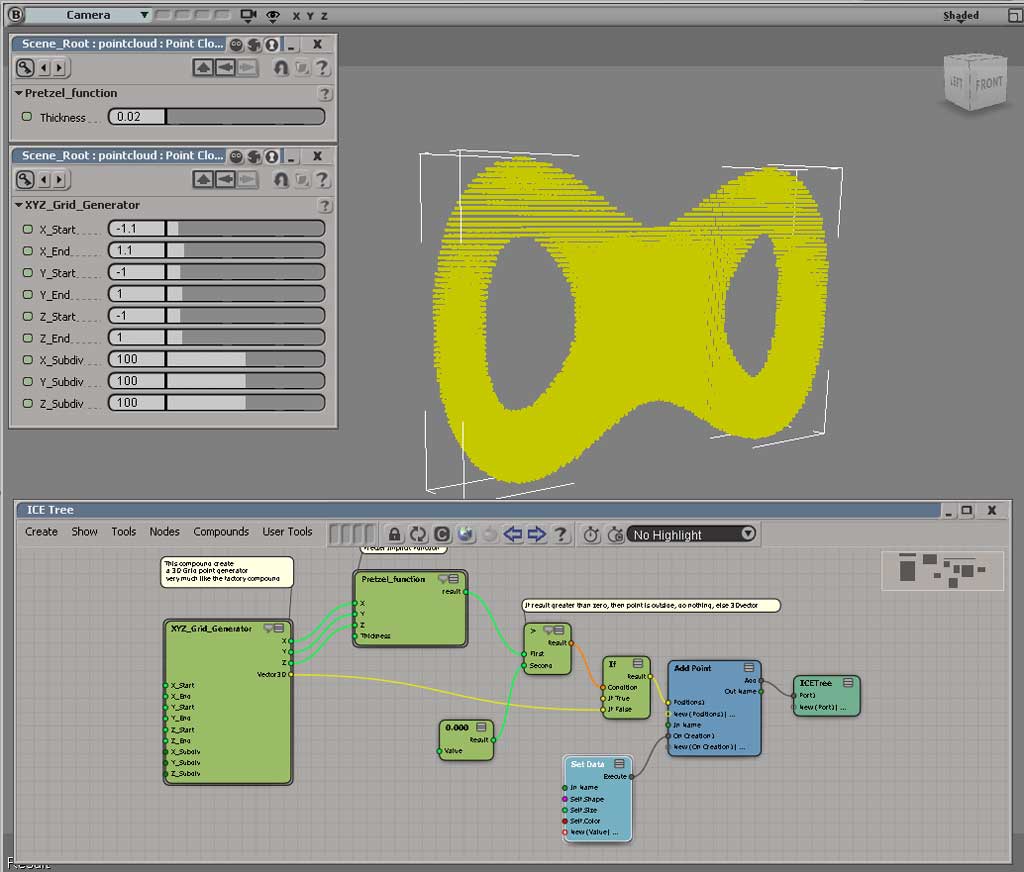Collapse the XYZ_Grid_Generator section

click(19, 205)
